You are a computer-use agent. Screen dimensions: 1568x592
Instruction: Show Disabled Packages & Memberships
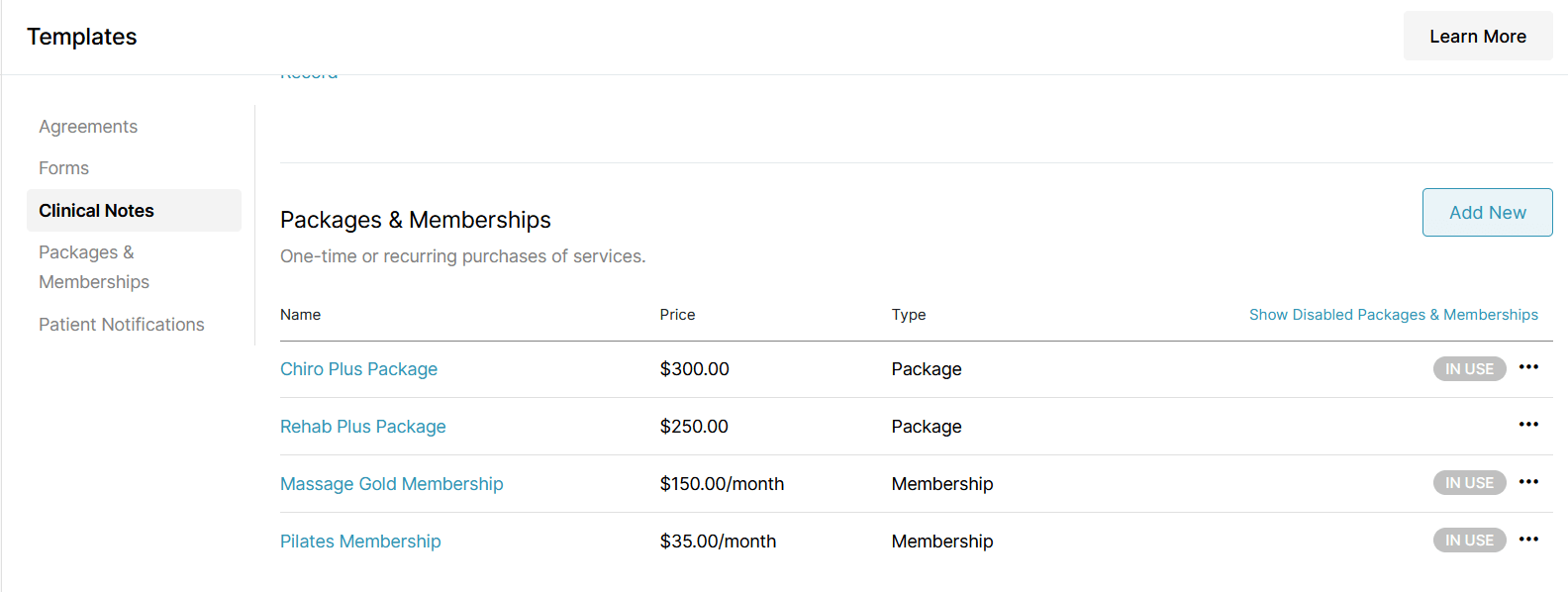1393,315
